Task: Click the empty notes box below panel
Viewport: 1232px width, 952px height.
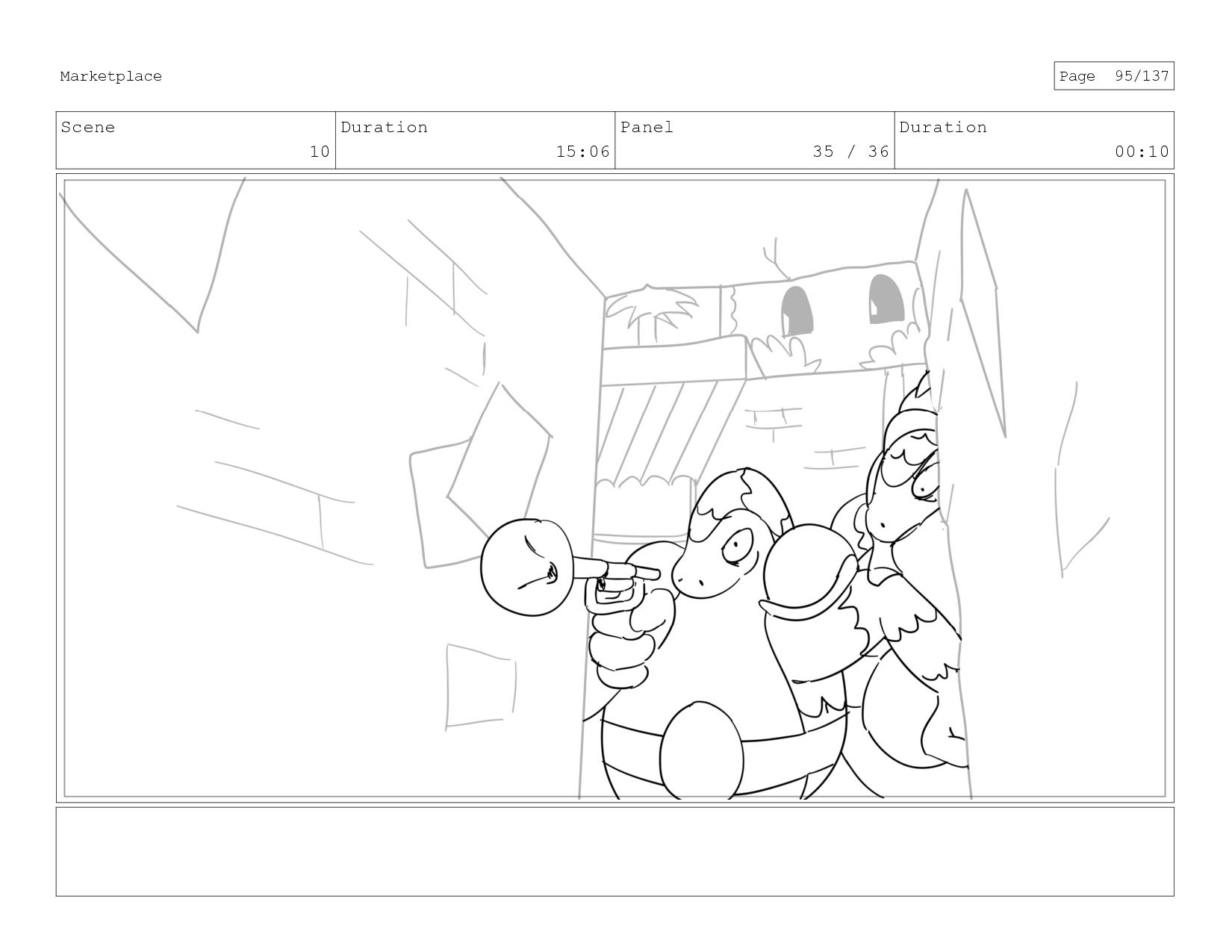Action: point(615,851)
